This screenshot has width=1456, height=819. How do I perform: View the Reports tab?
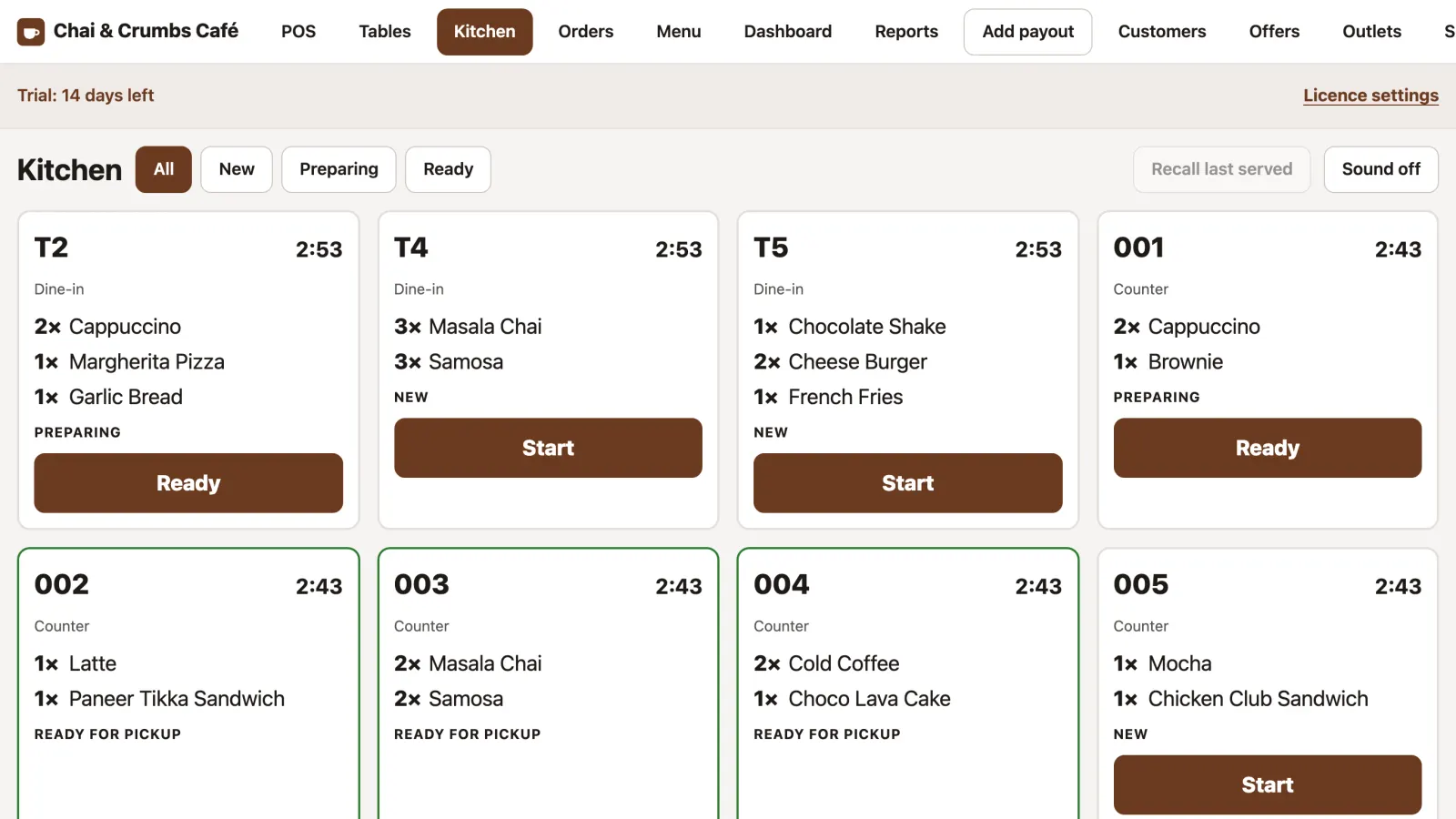click(x=906, y=32)
